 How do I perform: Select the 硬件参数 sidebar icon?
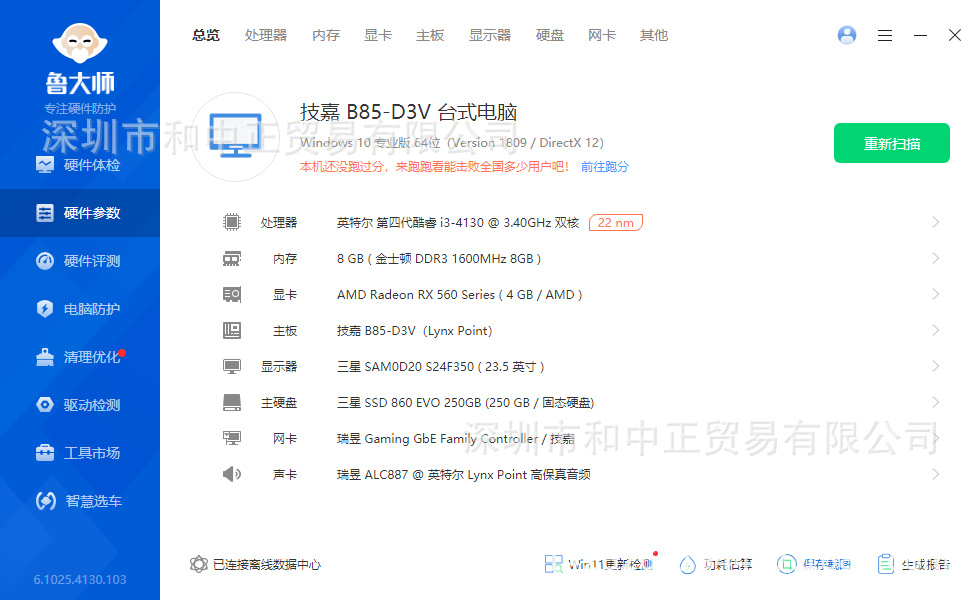45,213
